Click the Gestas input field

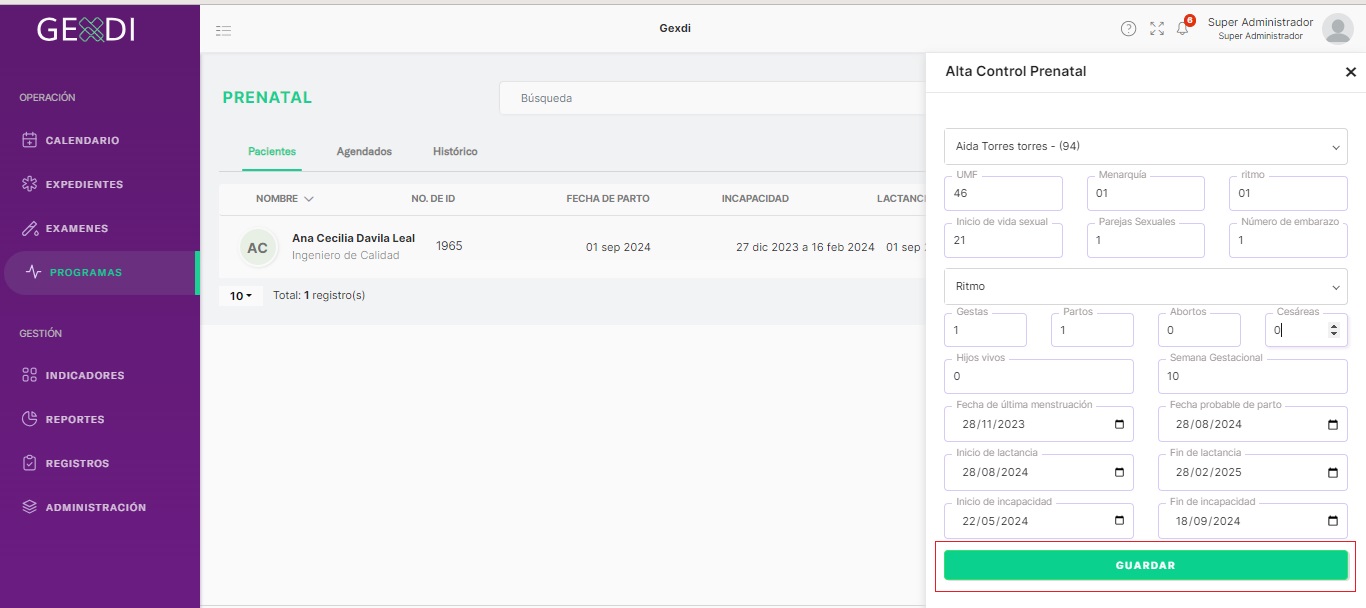pyautogui.click(x=985, y=330)
